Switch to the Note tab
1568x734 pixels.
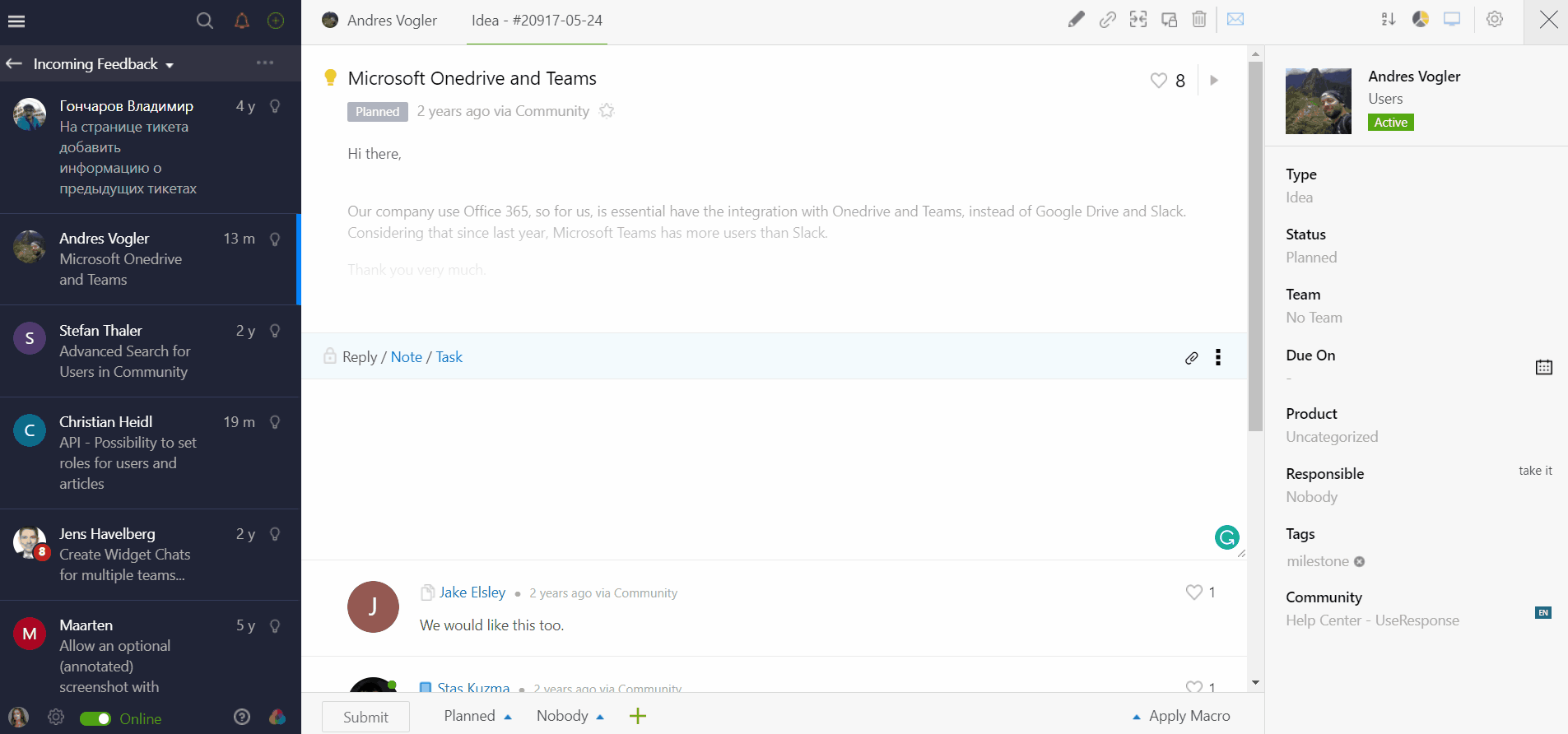pos(407,357)
